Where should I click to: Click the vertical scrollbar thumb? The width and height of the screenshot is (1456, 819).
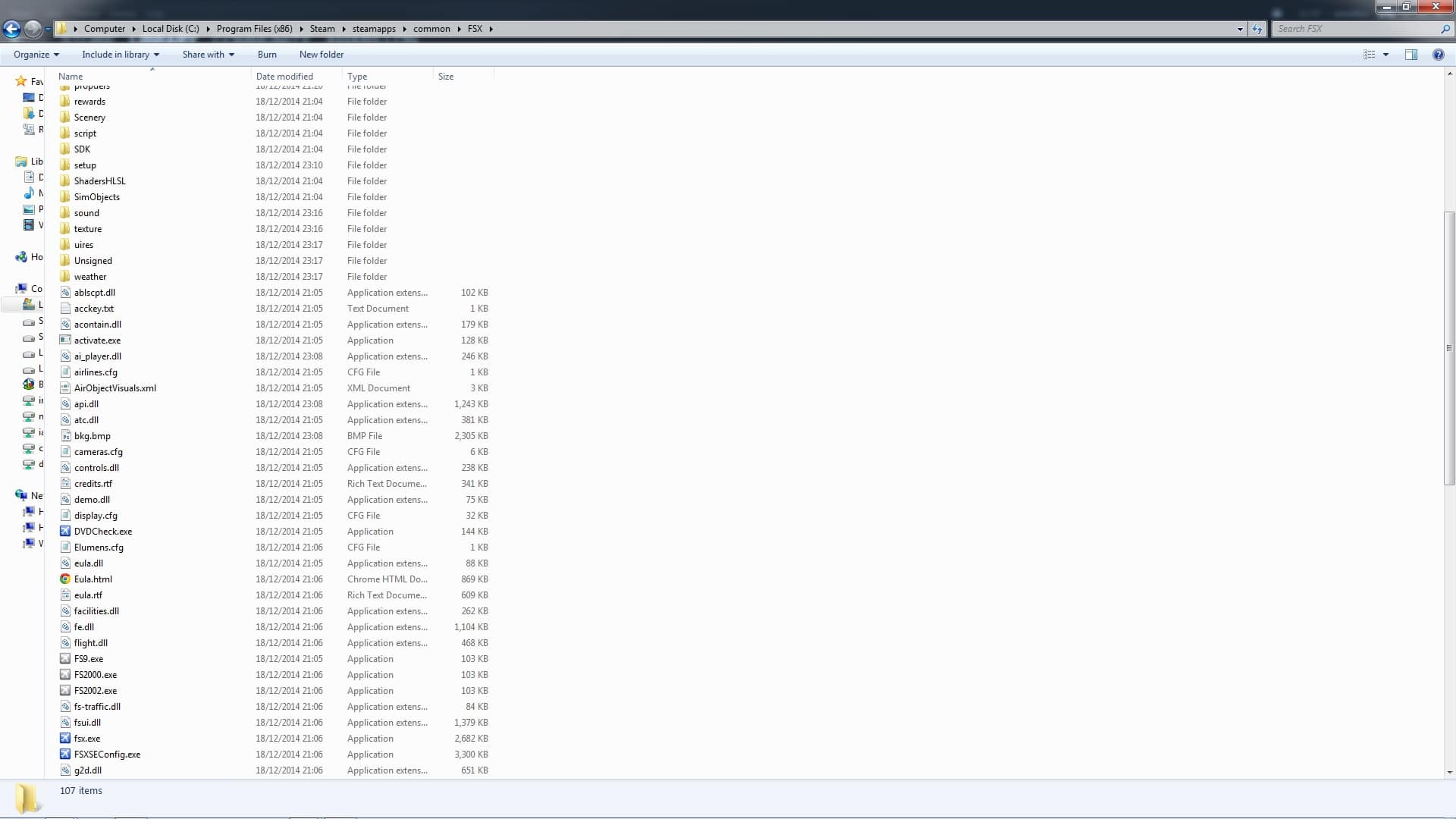(1449, 349)
